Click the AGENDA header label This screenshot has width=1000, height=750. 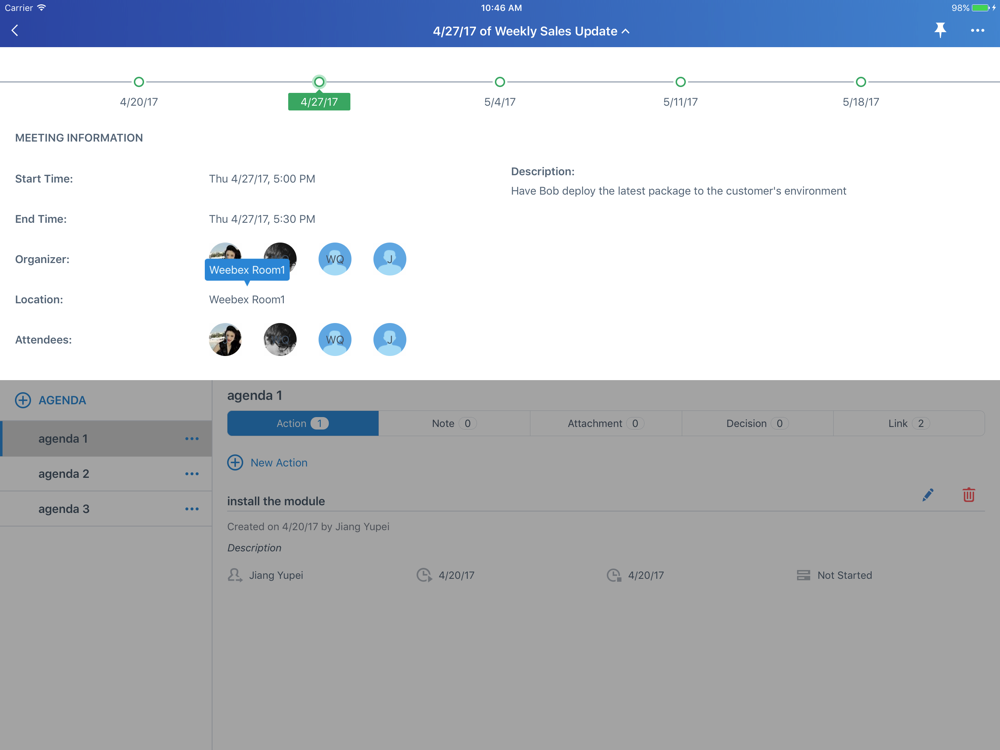click(62, 401)
